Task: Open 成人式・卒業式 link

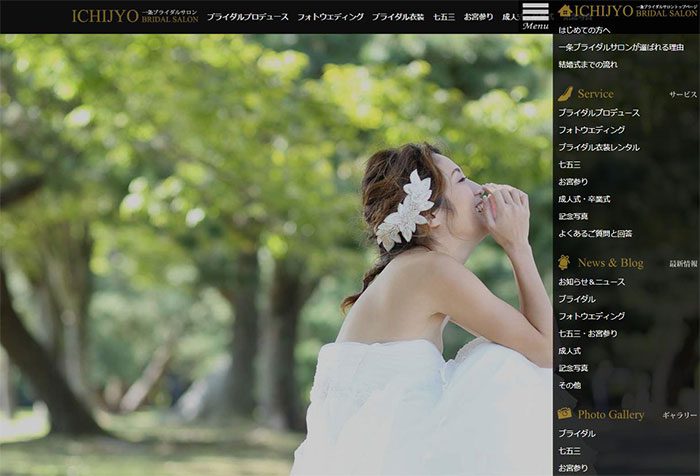Action: (584, 199)
